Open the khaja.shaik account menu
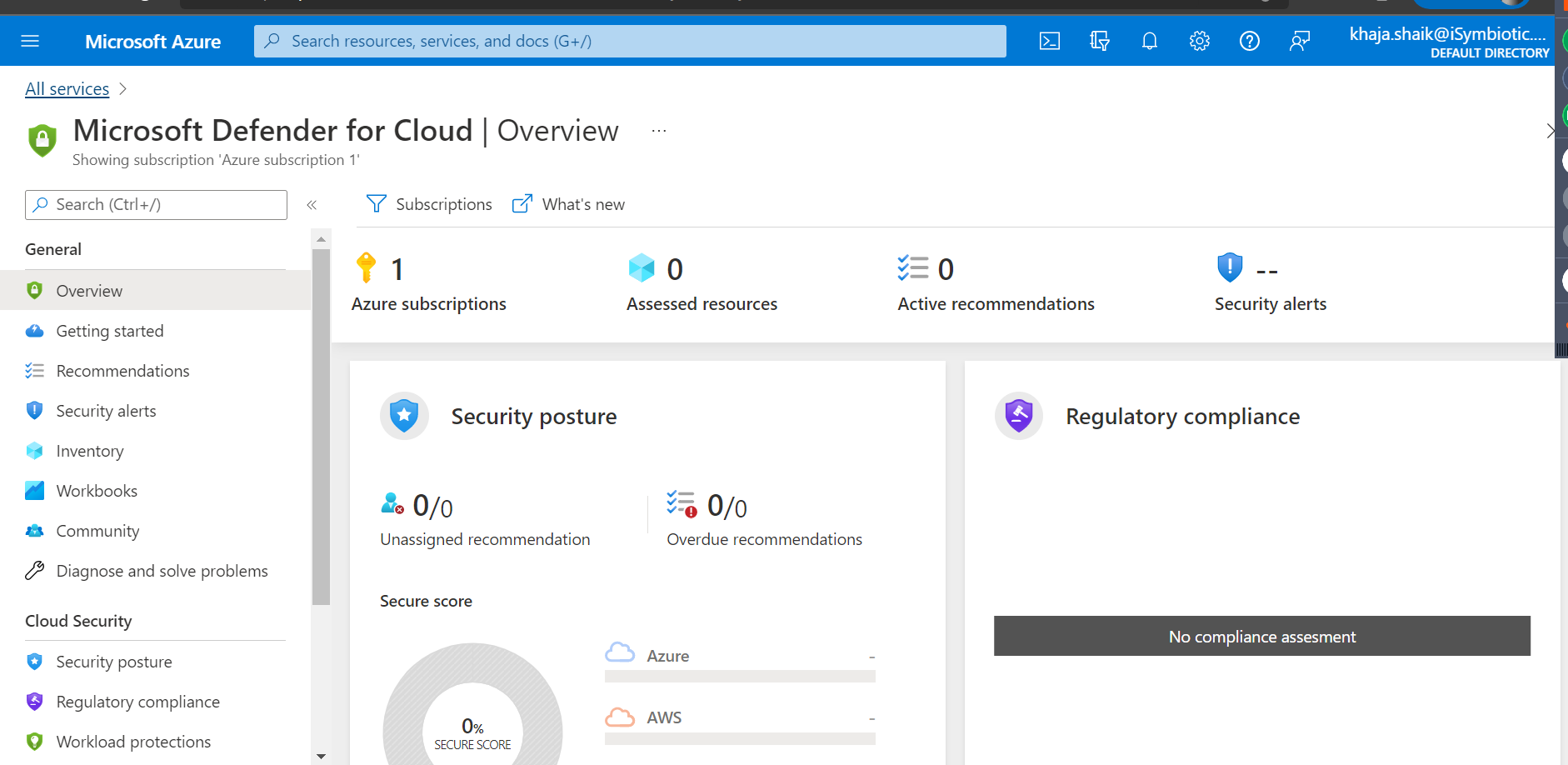Image resolution: width=1568 pixels, height=765 pixels. 1448,42
